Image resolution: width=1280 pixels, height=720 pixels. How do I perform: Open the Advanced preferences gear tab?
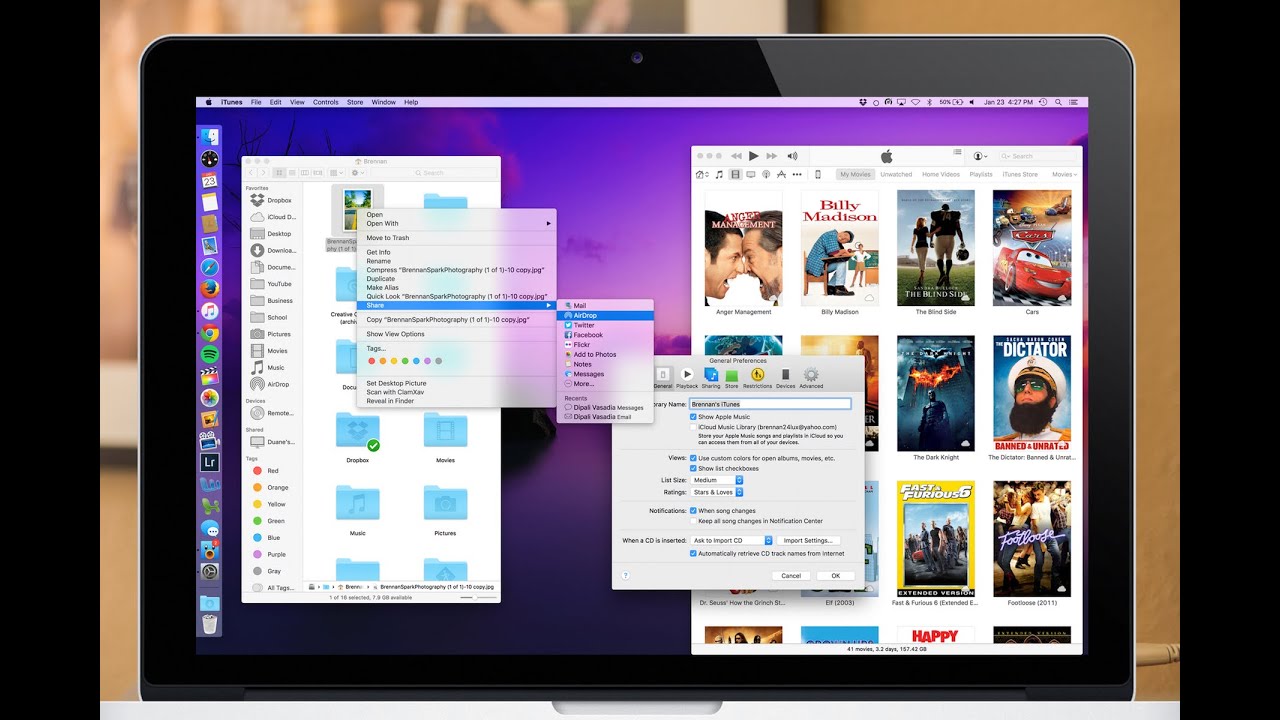(x=811, y=377)
